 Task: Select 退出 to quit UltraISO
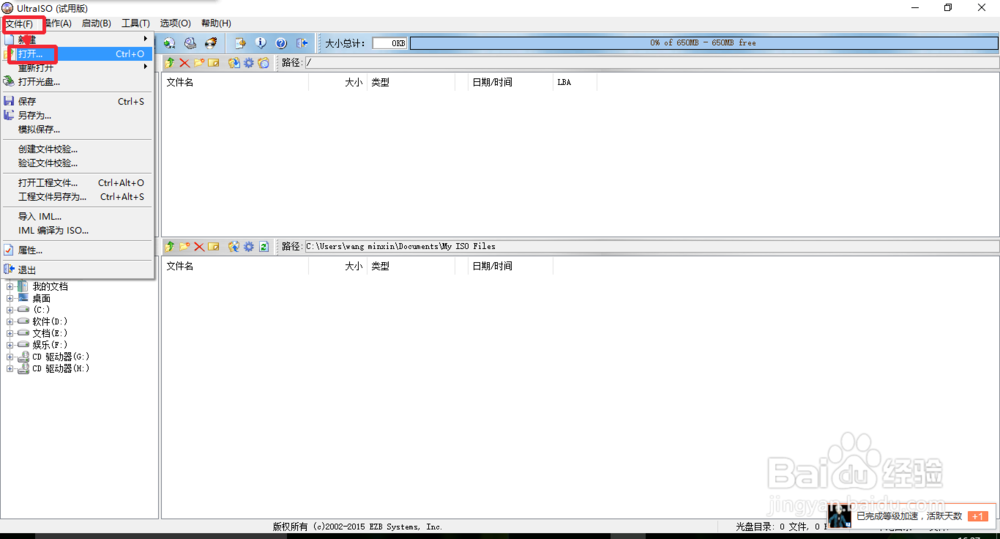[x=77, y=270]
